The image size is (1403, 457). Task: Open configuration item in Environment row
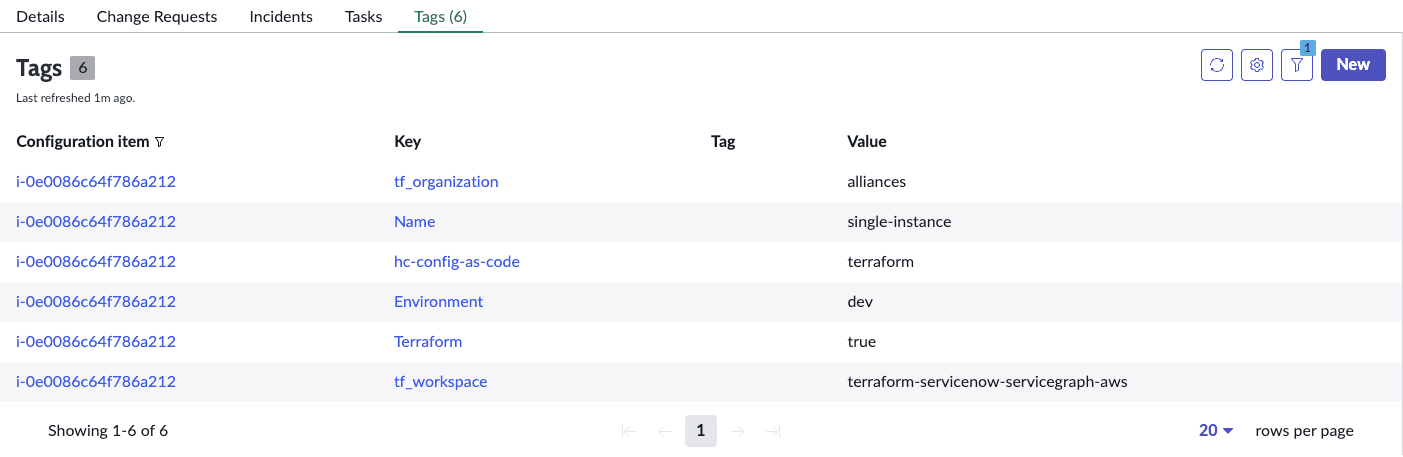pos(96,302)
